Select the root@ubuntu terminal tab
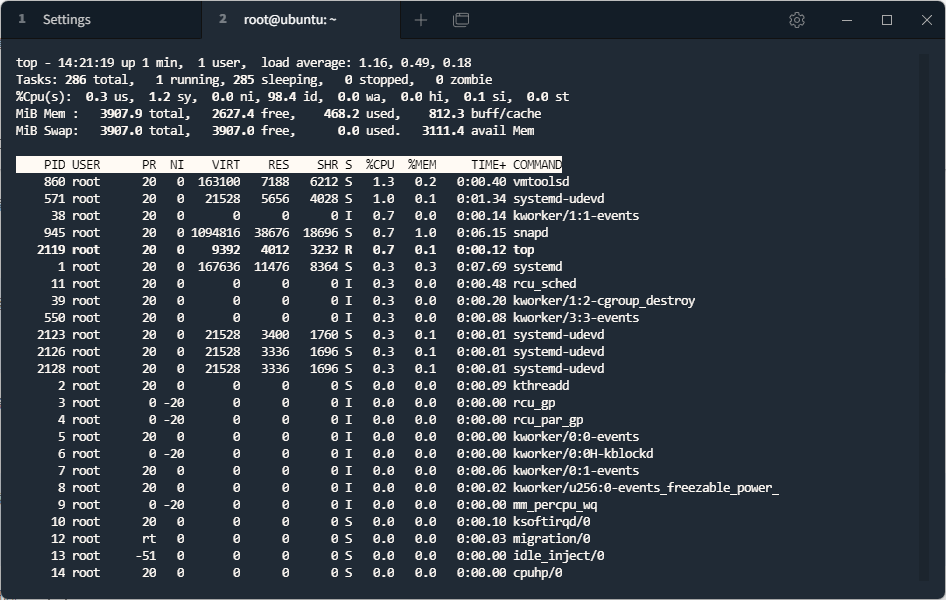The image size is (946, 600). click(x=290, y=20)
